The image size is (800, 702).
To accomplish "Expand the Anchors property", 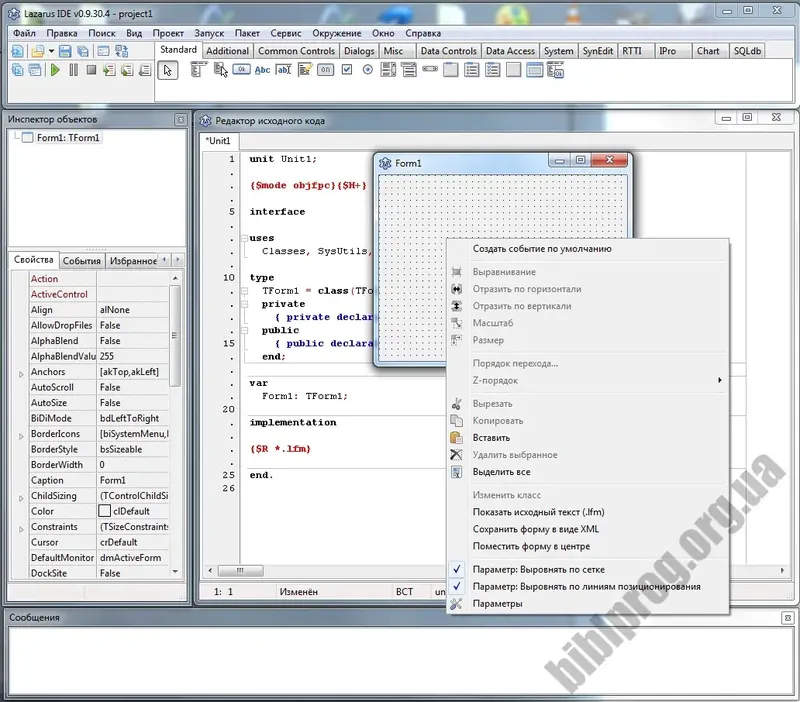I will (x=21, y=374).
